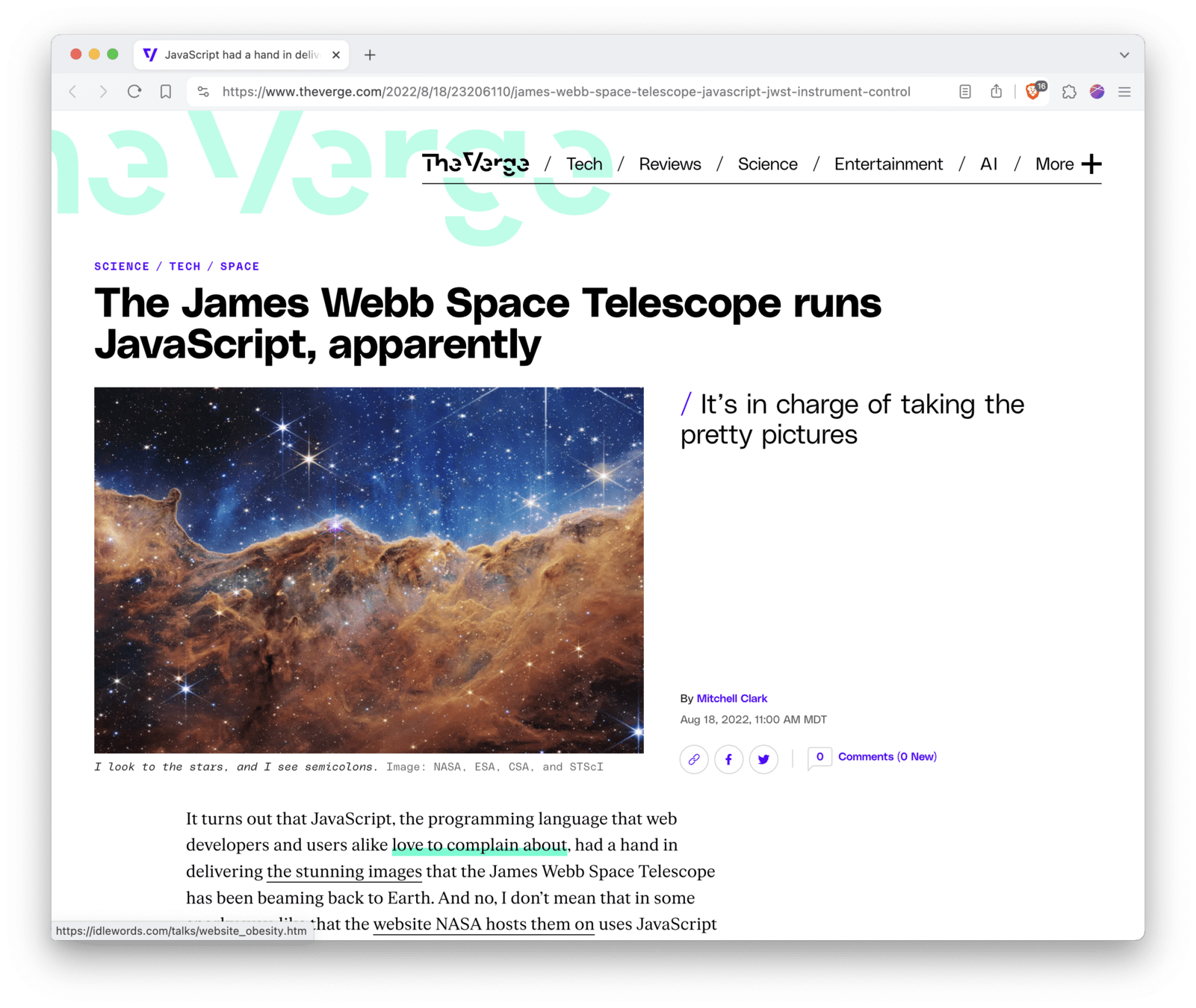Open the comment count bubble icon
Image resolution: width=1196 pixels, height=1008 pixels.
819,758
